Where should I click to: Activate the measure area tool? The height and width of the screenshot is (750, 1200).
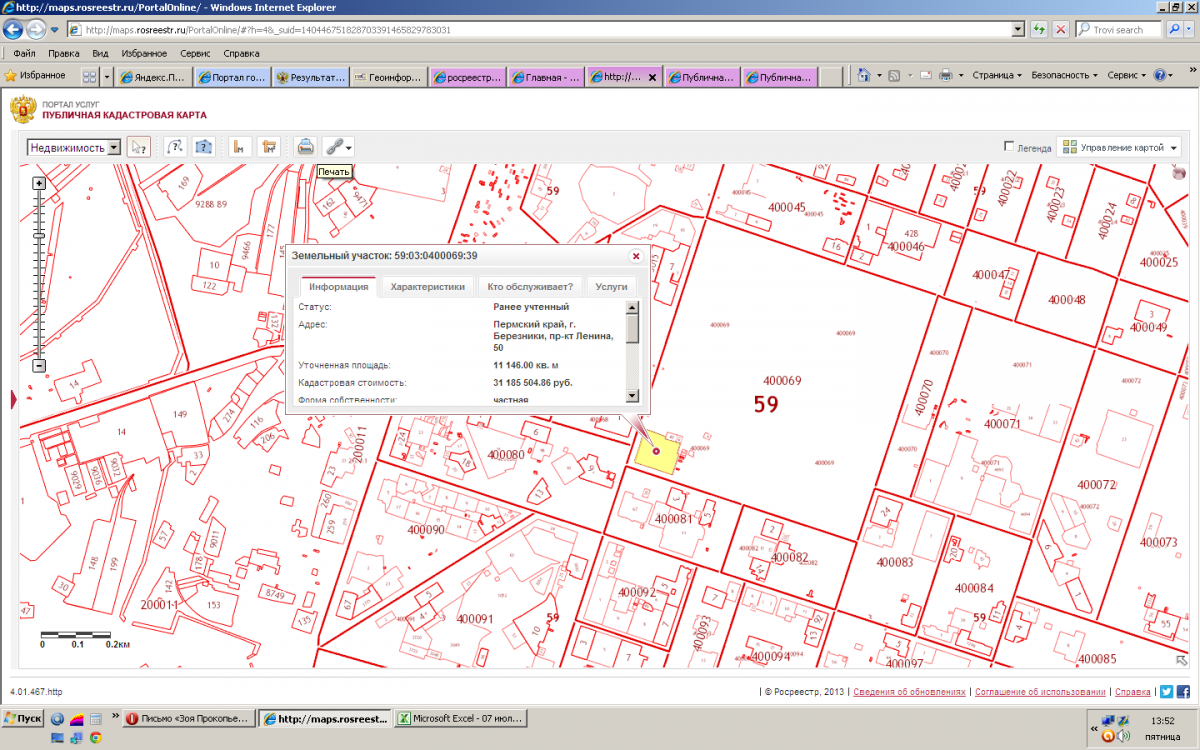point(268,147)
